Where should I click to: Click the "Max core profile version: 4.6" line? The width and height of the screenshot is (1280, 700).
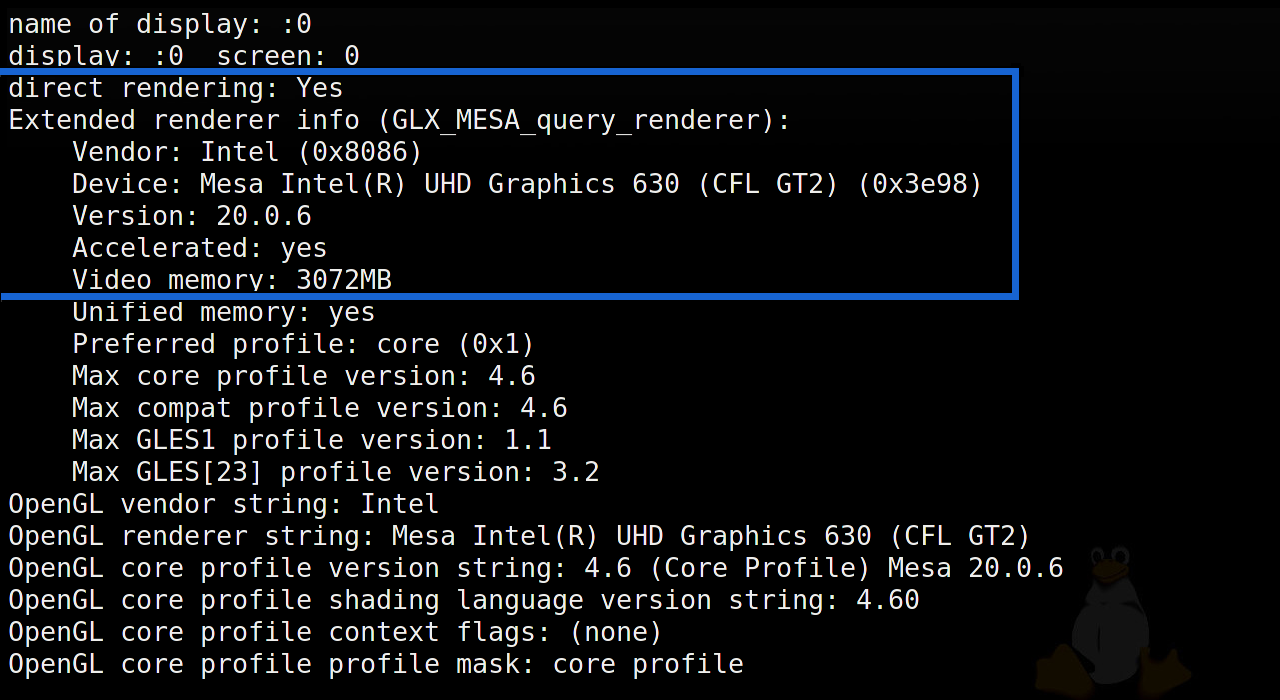pyautogui.click(x=303, y=376)
